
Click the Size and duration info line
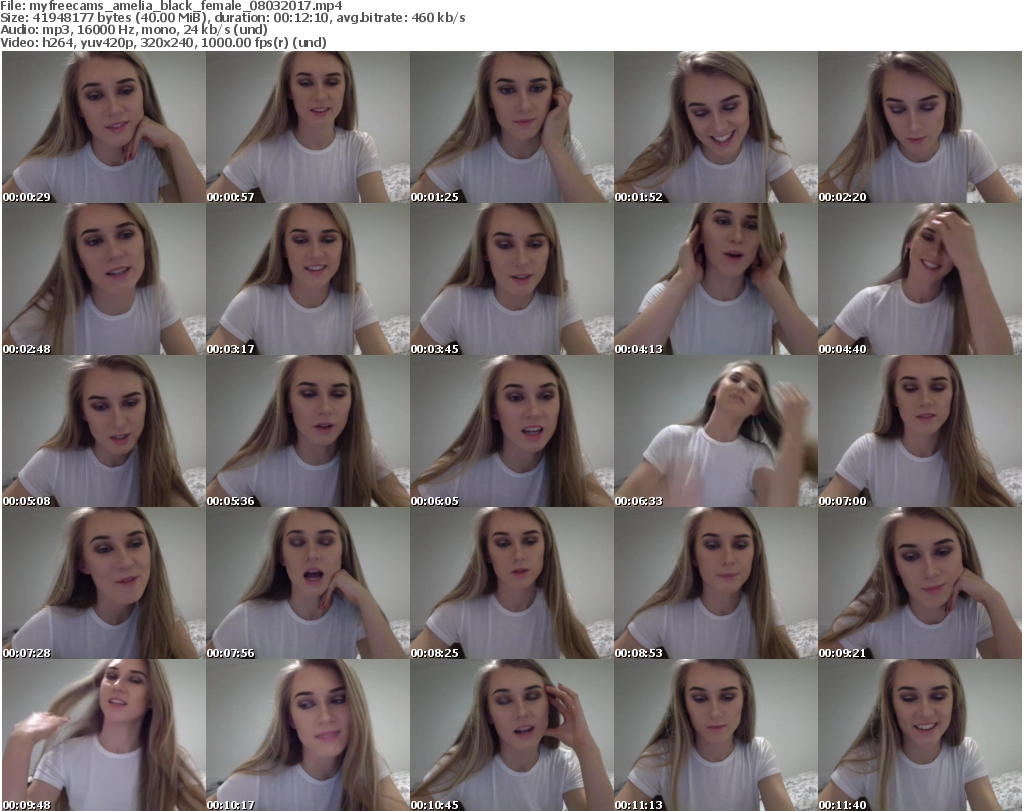tap(232, 18)
